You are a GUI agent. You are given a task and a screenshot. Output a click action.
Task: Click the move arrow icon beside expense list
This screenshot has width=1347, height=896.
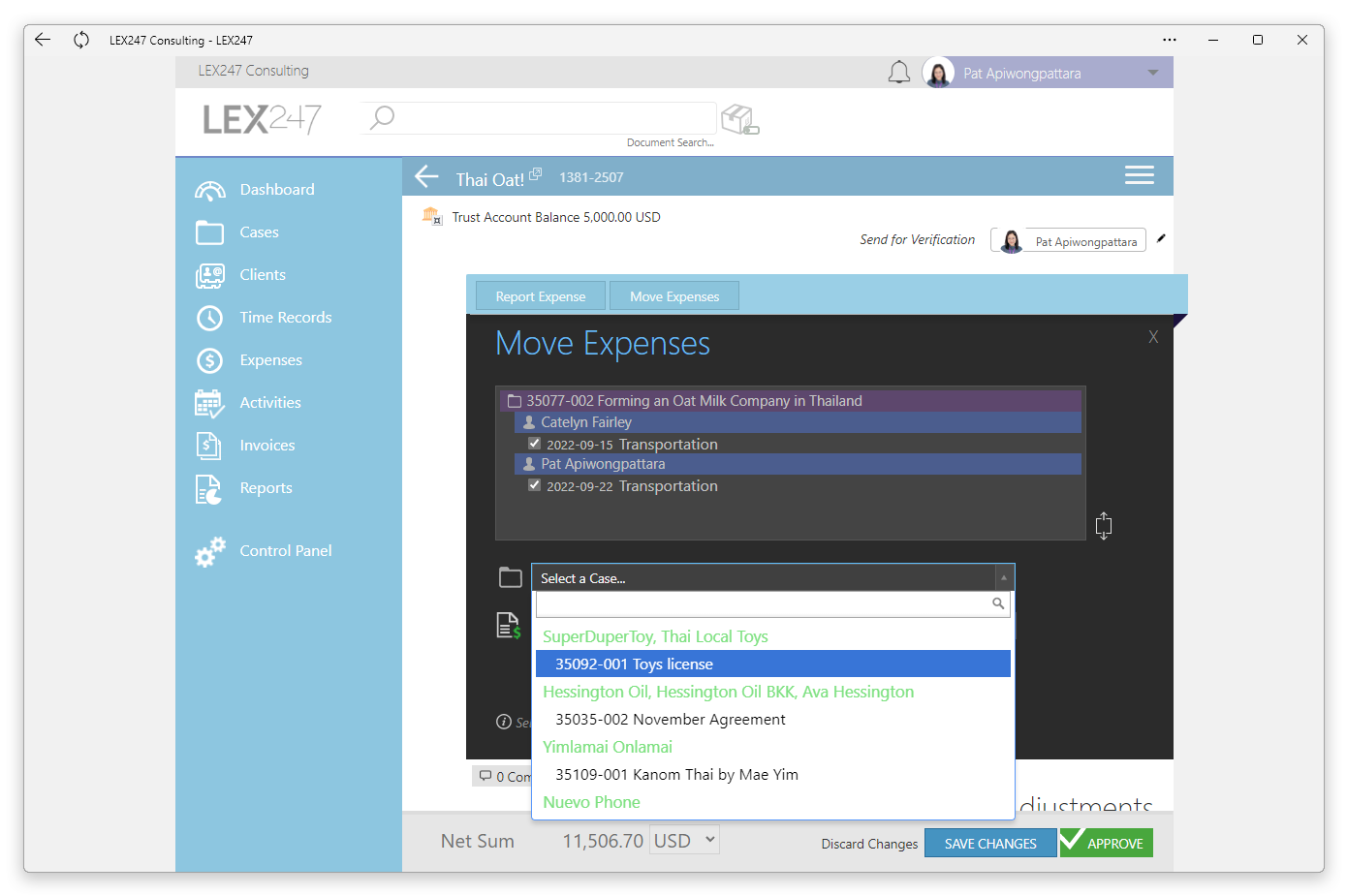[x=1103, y=526]
